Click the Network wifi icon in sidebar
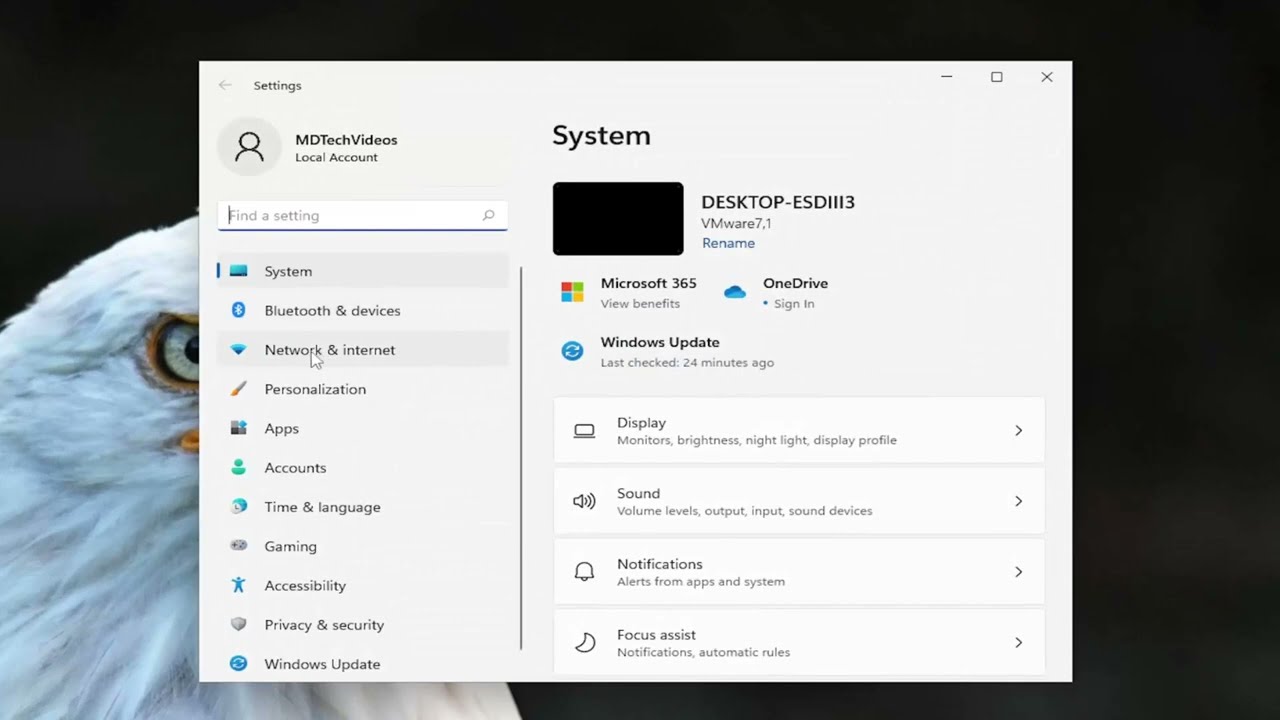Image resolution: width=1280 pixels, height=720 pixels. click(238, 350)
